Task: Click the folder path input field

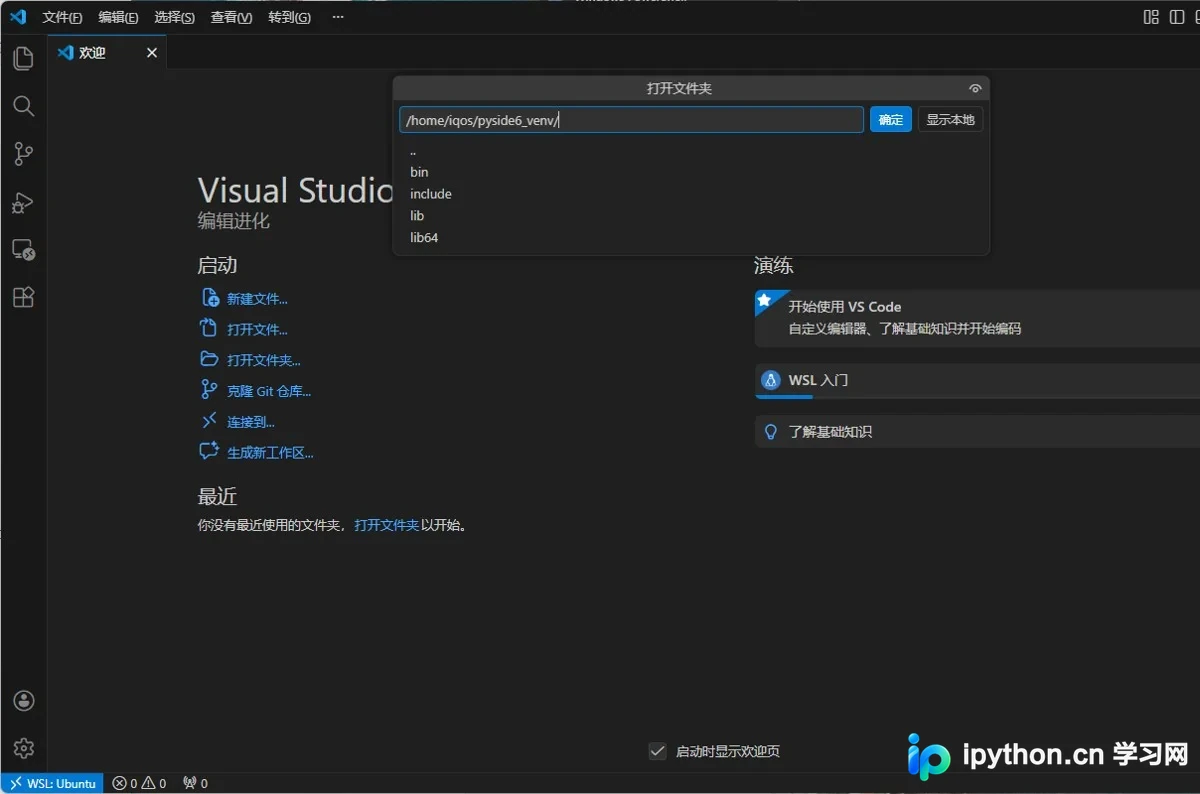Action: (x=631, y=120)
